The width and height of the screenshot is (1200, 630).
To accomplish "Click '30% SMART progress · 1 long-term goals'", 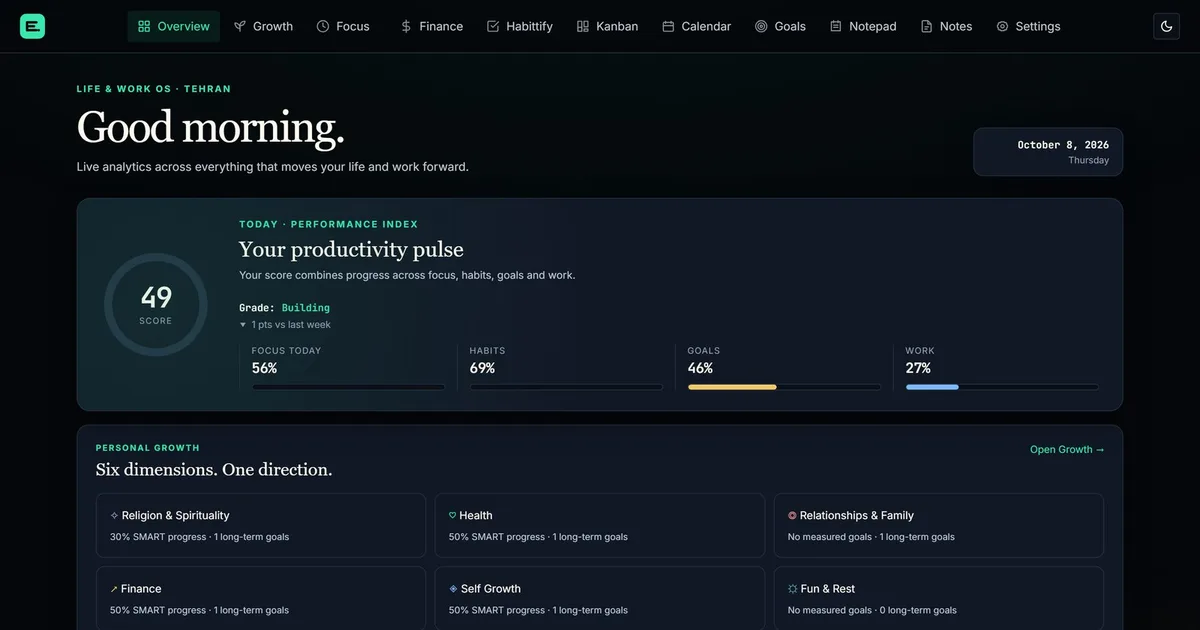I will click(199, 537).
